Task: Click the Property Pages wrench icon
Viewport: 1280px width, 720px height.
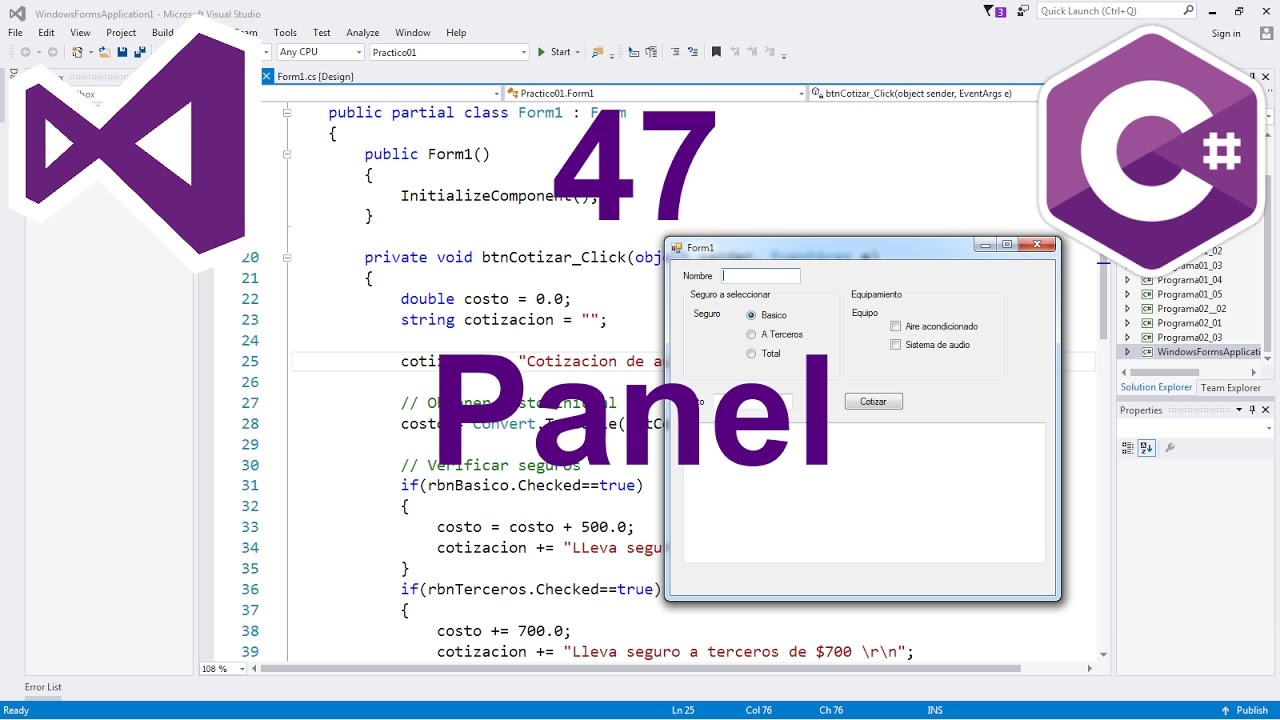Action: tap(1170, 448)
